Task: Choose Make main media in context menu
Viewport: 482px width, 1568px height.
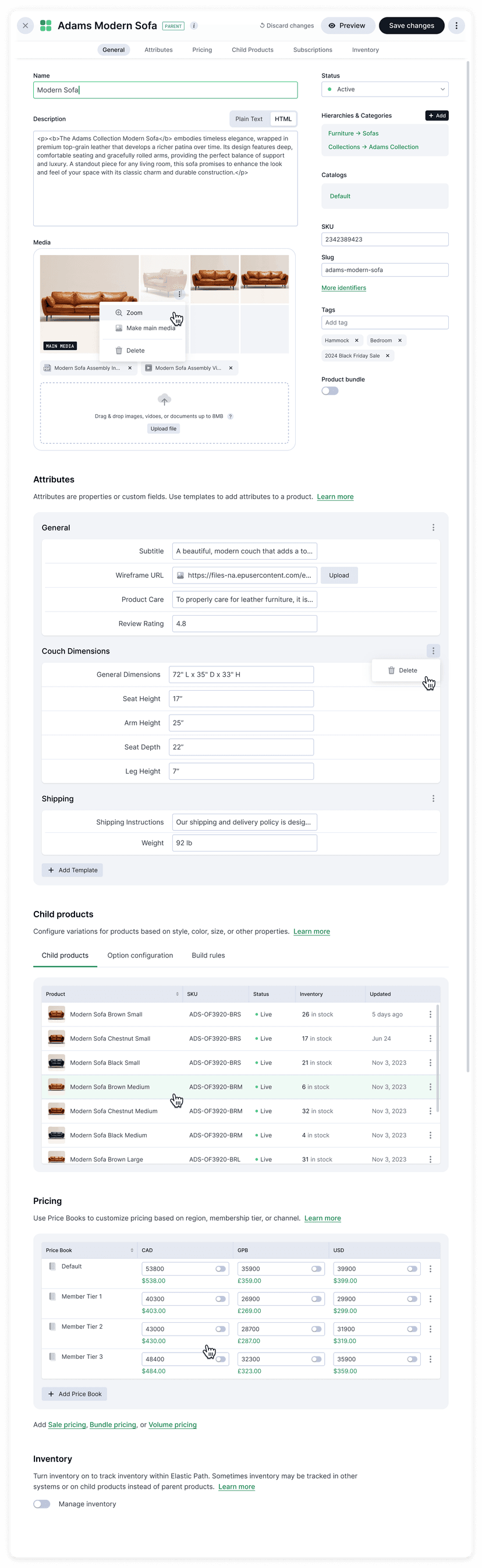Action: pos(142,329)
